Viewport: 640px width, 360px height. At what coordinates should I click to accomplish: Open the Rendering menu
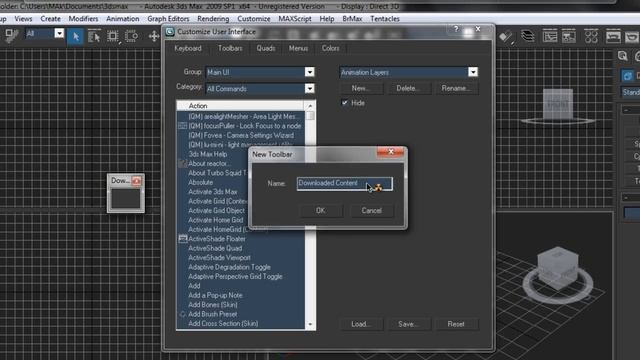point(213,19)
